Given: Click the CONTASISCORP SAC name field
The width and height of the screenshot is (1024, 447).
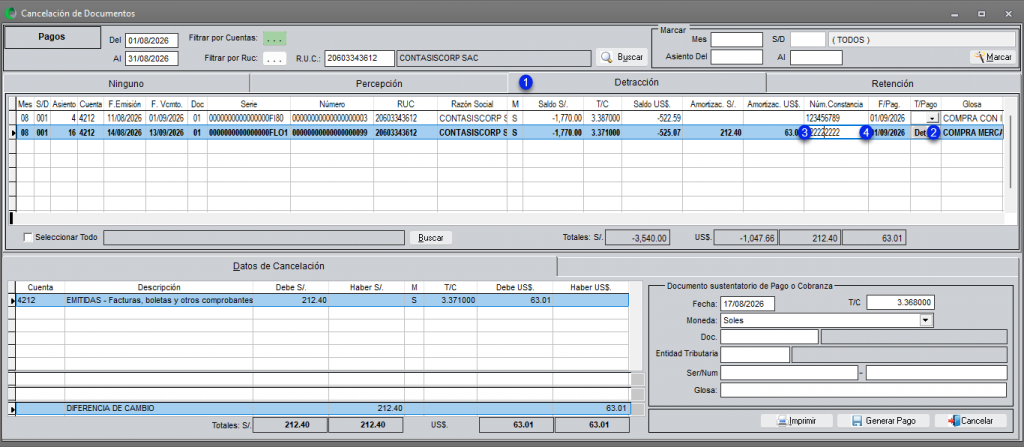Looking at the screenshot, I should (x=493, y=58).
